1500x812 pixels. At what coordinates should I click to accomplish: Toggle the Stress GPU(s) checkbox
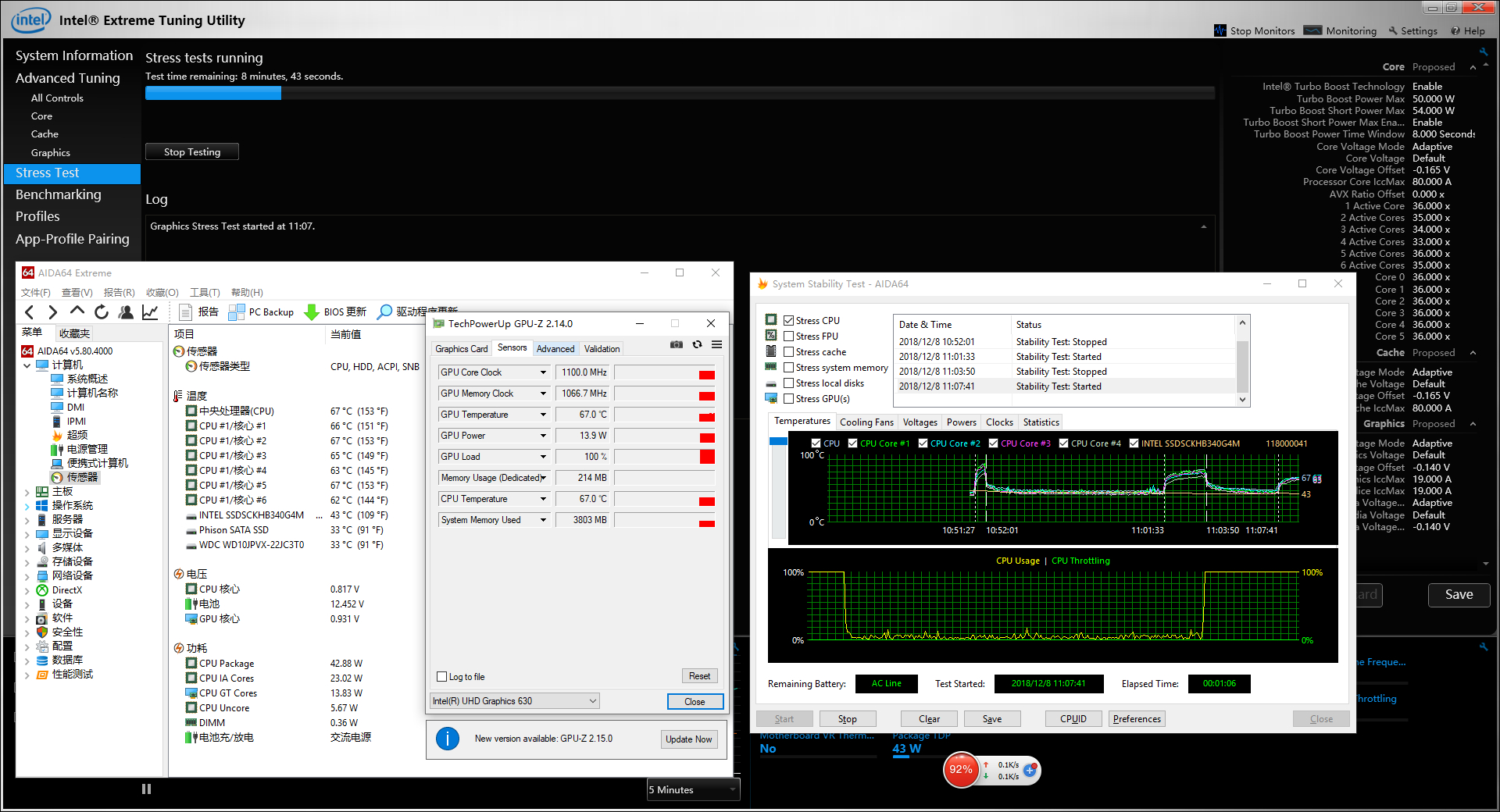click(789, 399)
